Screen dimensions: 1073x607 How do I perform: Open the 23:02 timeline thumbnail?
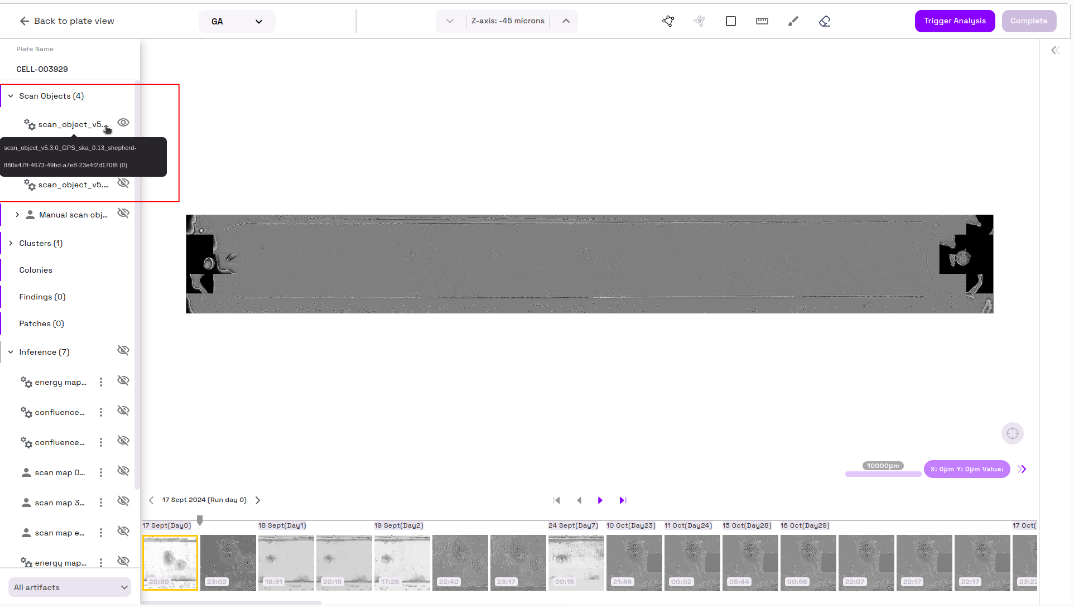click(228, 562)
